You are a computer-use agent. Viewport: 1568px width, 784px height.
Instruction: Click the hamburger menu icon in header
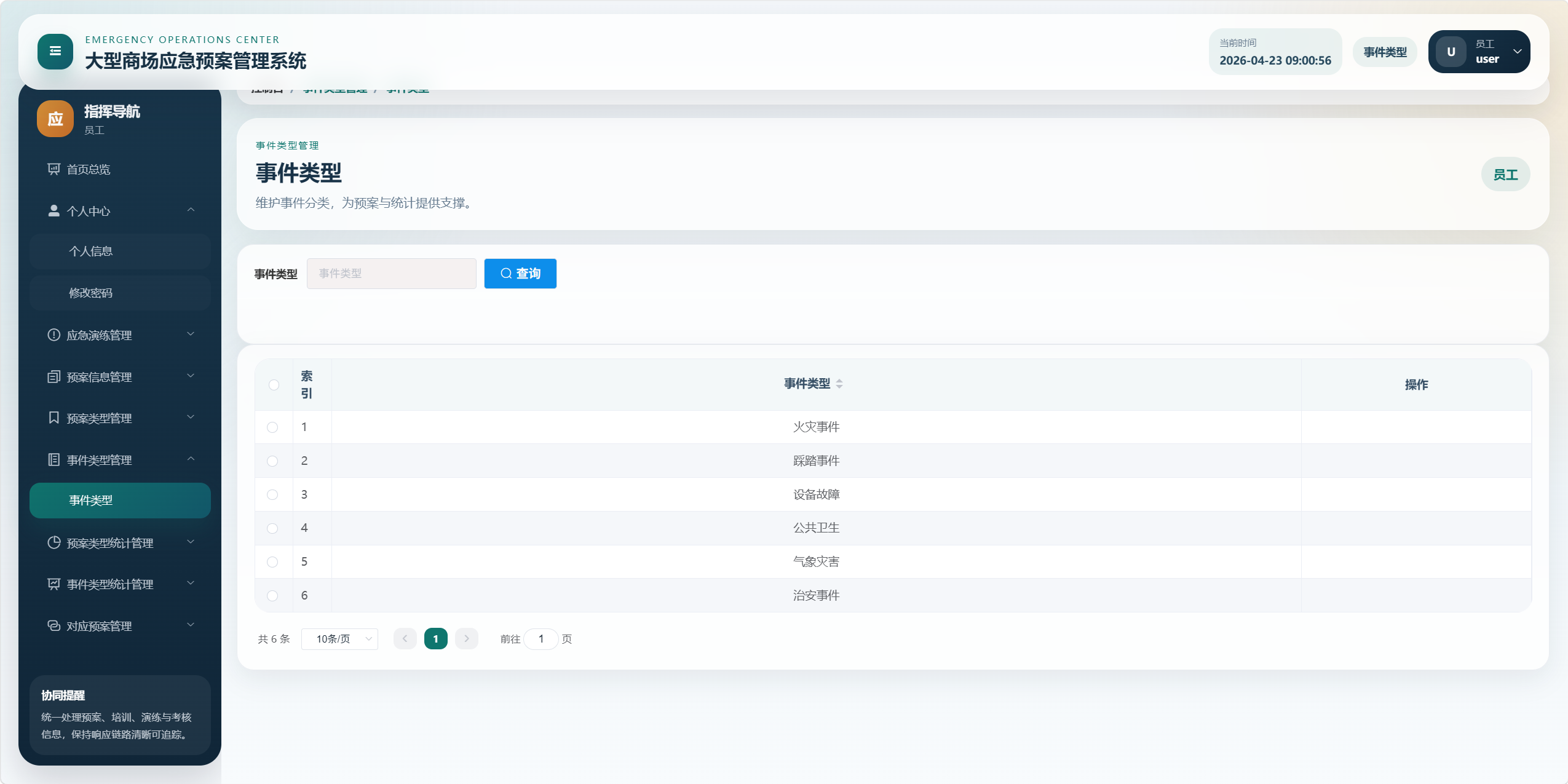[55, 52]
